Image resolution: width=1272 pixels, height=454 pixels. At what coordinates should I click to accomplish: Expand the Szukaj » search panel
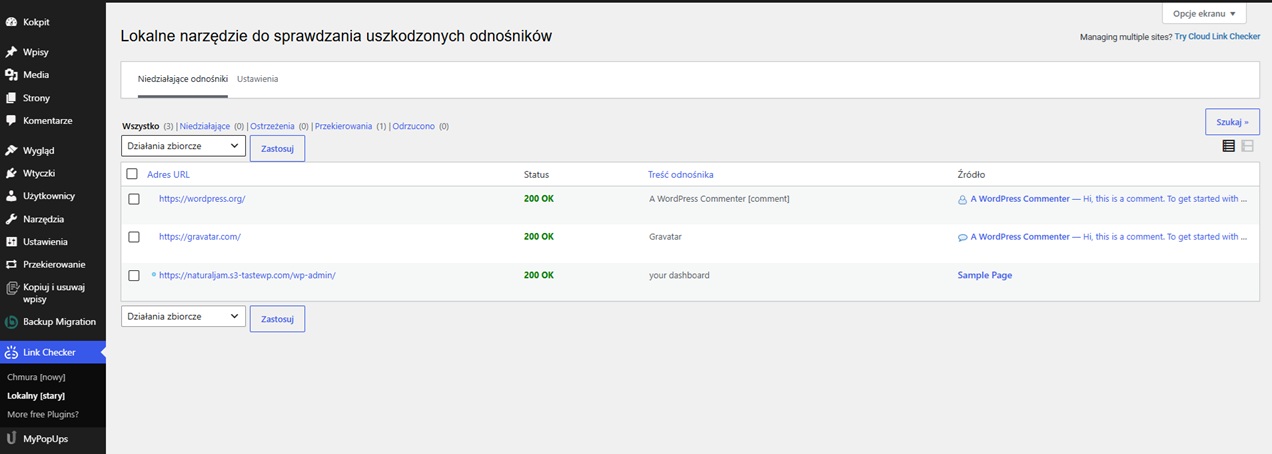(1232, 121)
